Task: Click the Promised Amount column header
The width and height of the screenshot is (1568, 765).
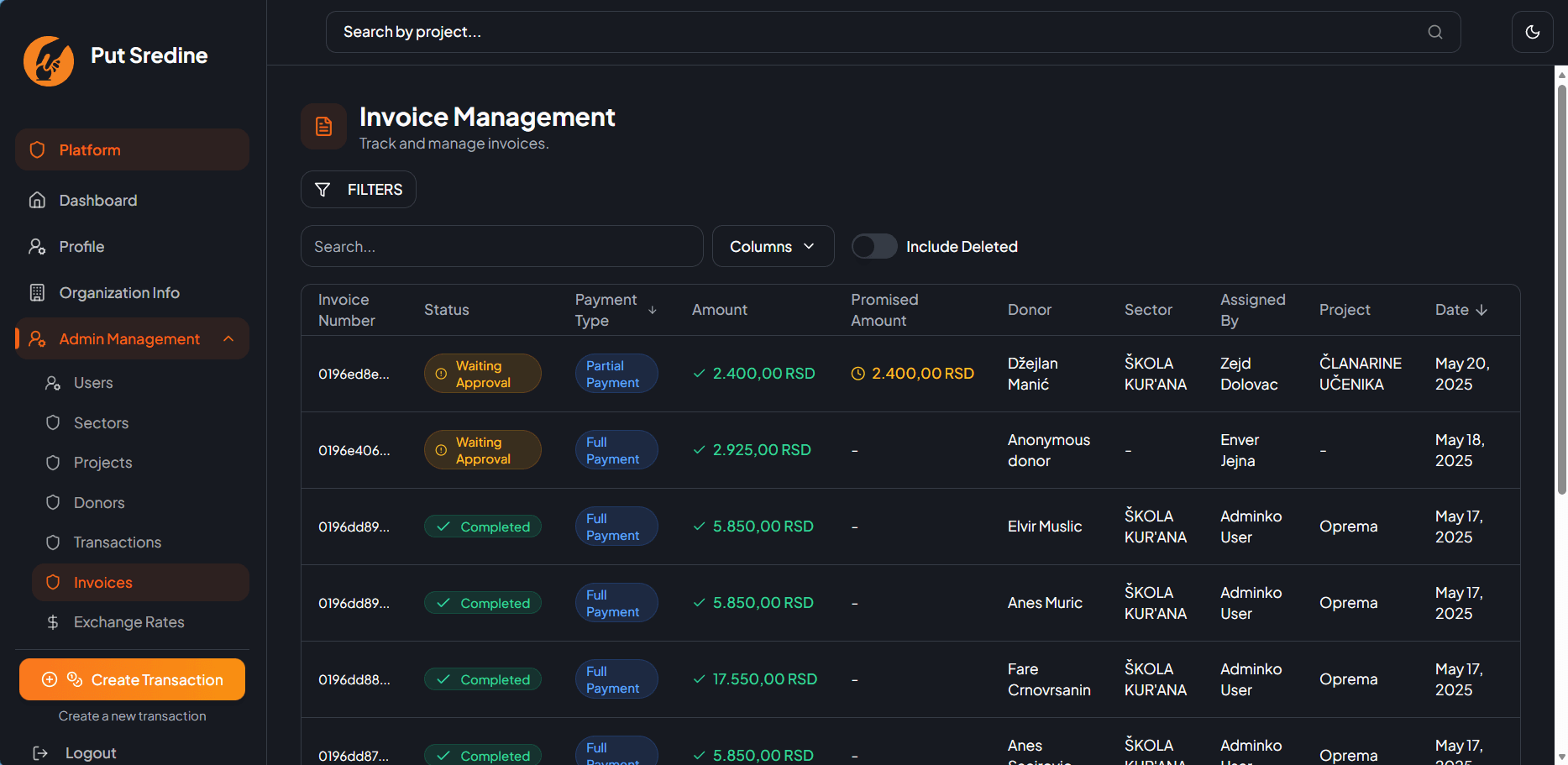Action: tap(884, 310)
